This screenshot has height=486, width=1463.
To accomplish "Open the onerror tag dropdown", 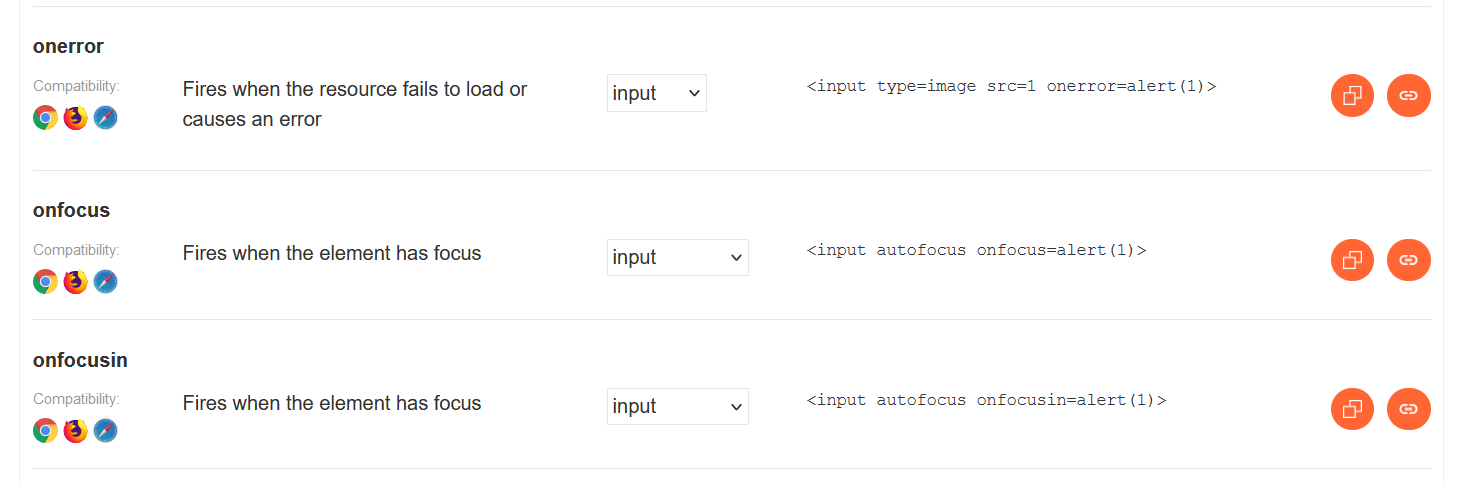I will pos(656,93).
